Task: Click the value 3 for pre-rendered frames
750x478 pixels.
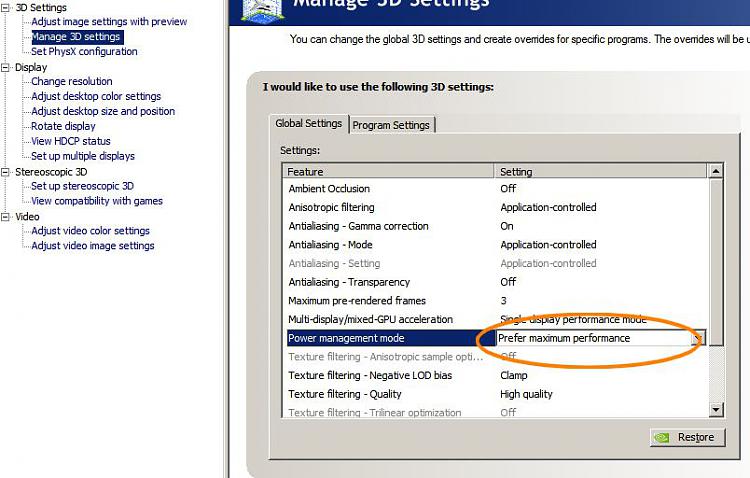Action: pyautogui.click(x=504, y=300)
